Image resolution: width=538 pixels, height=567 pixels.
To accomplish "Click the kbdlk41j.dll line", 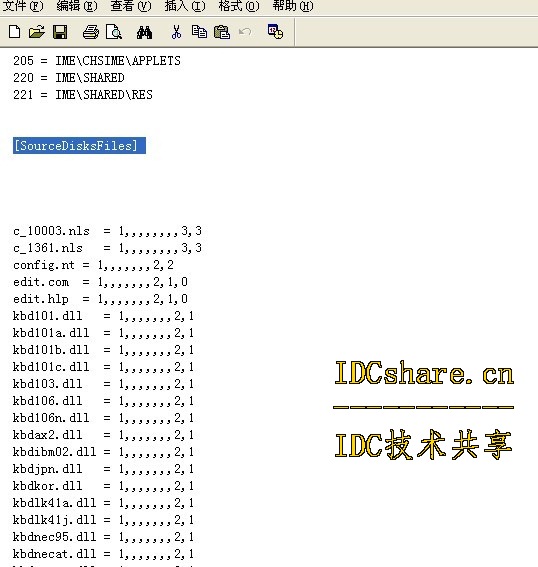I will pos(103,520).
